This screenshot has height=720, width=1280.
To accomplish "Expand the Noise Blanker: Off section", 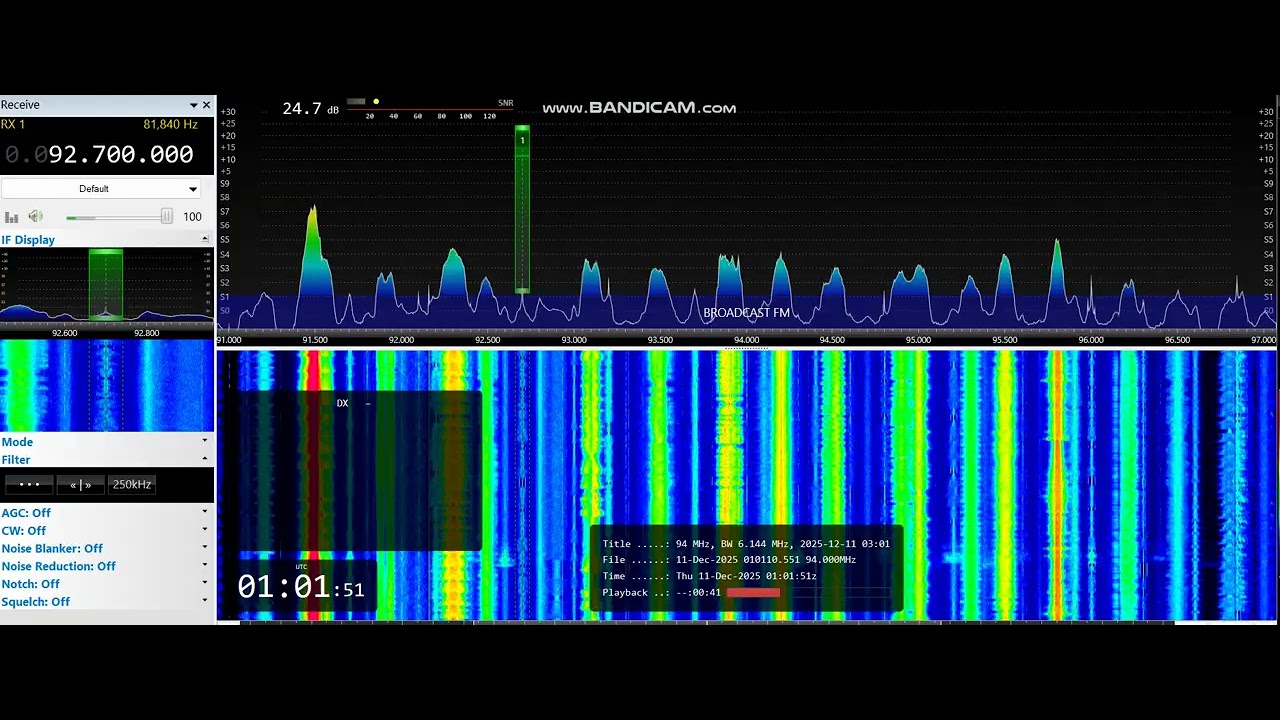I will coord(205,548).
